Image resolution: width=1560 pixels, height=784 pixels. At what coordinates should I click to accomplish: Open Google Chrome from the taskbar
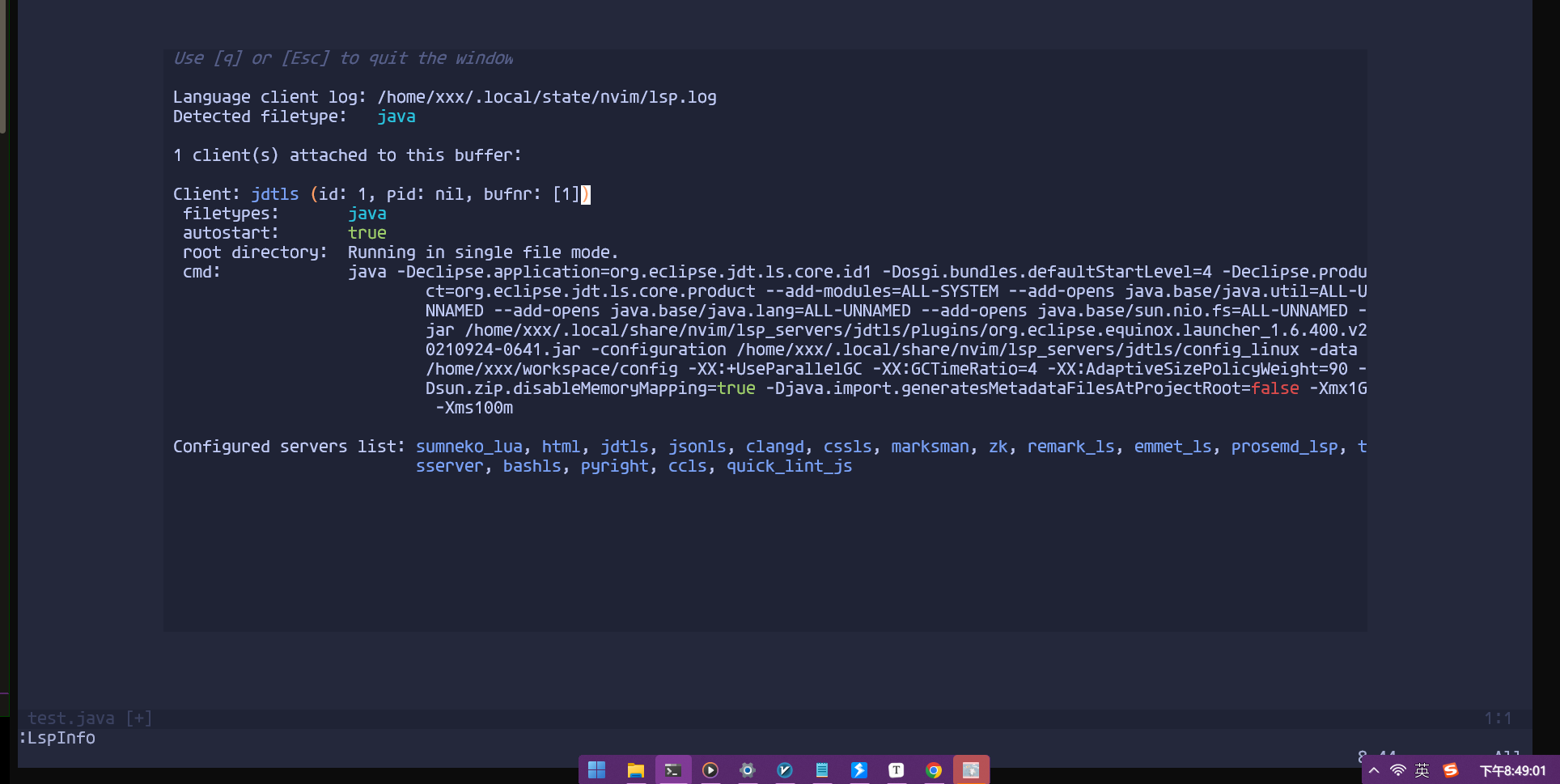(933, 770)
